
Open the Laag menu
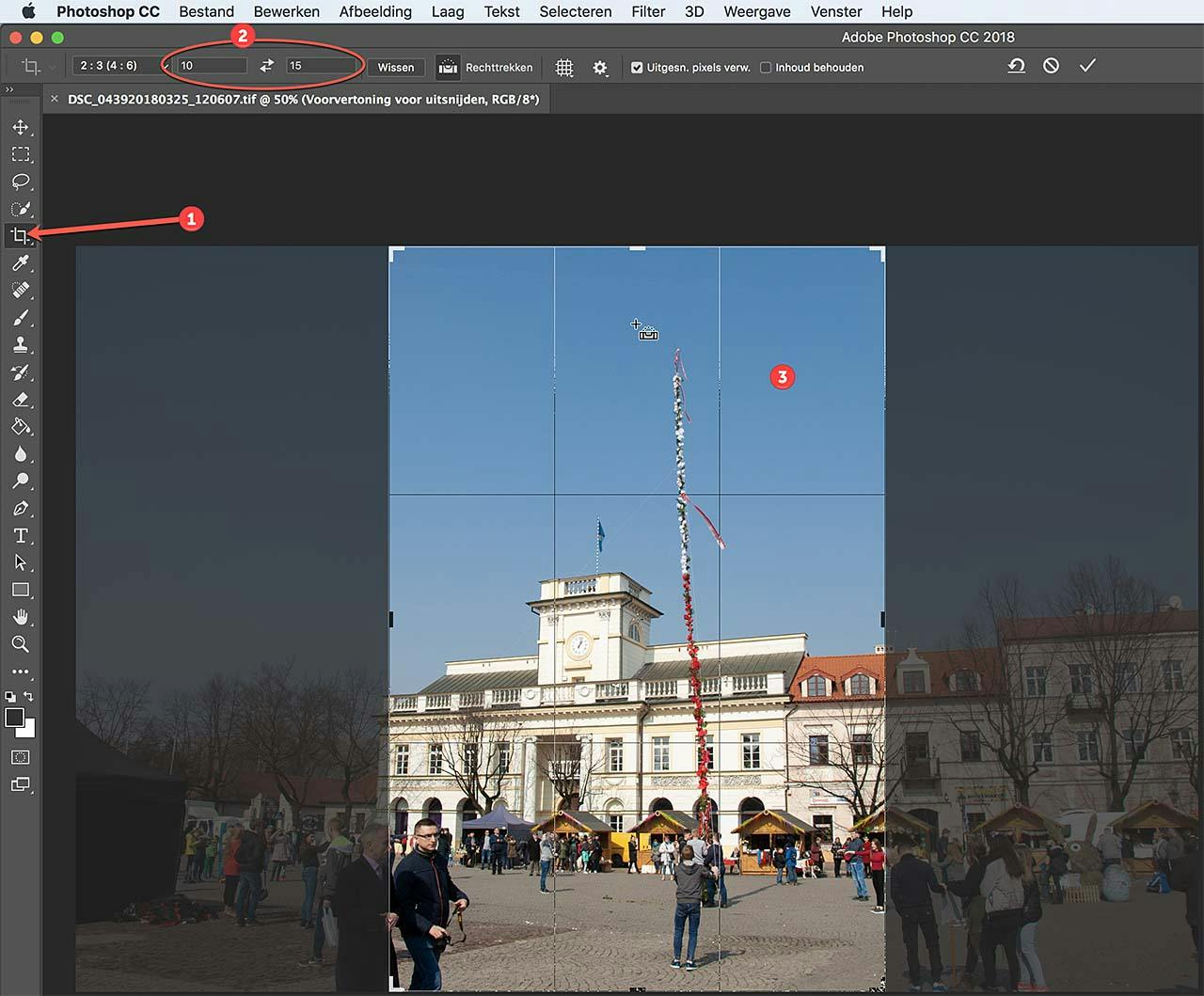(x=448, y=11)
